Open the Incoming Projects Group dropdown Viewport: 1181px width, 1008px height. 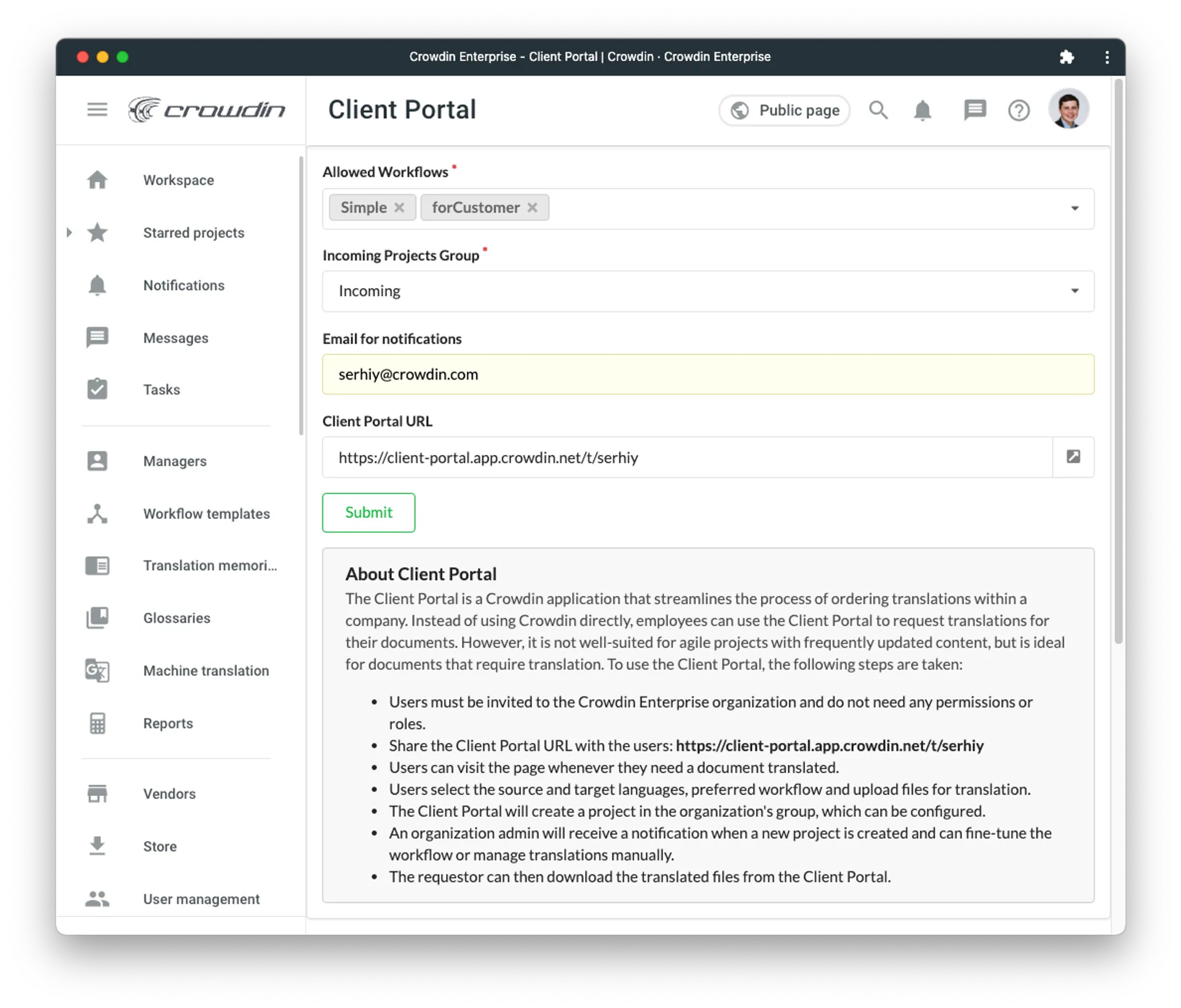pyautogui.click(x=708, y=291)
